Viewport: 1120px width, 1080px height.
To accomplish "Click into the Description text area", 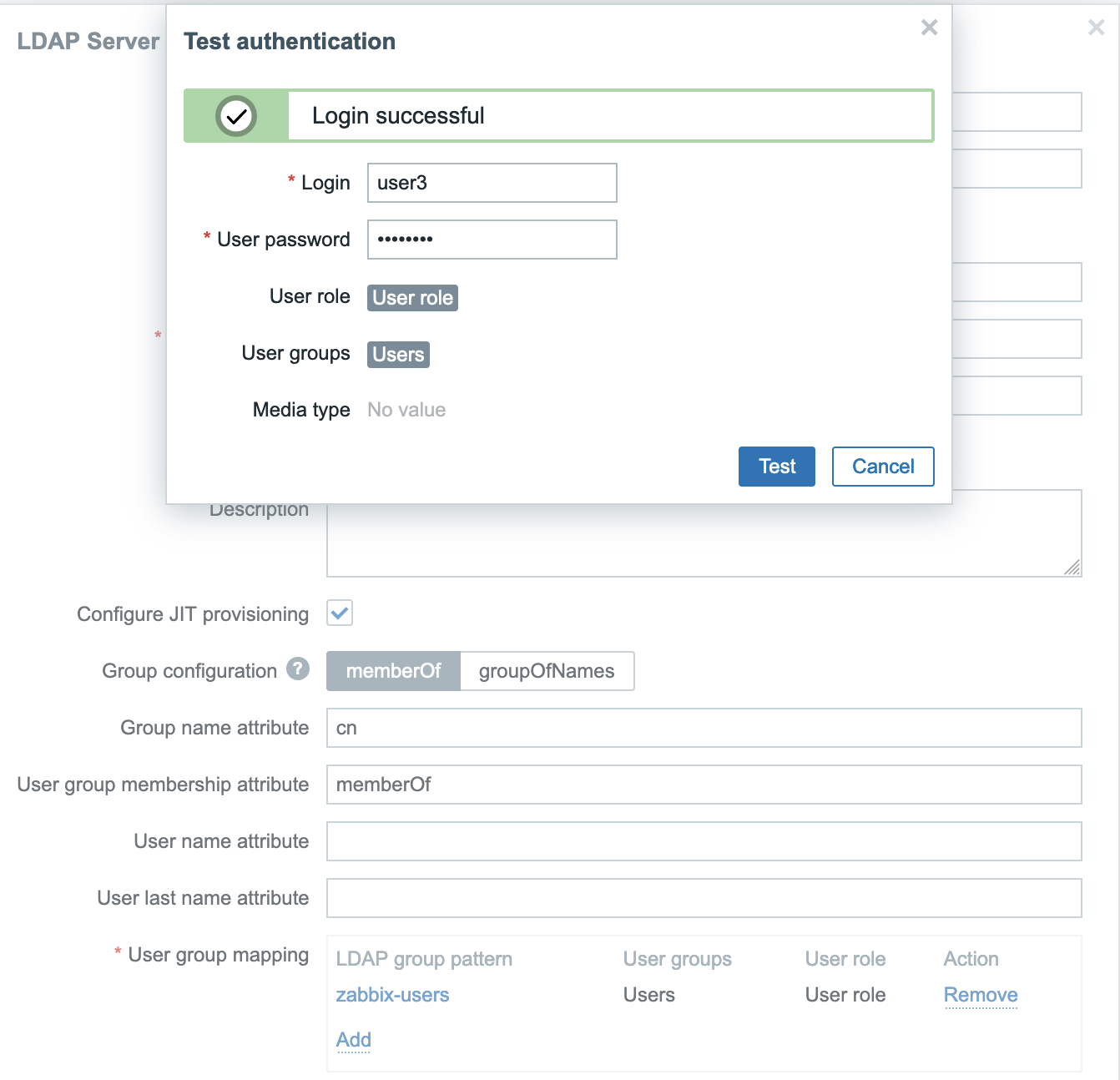I will click(x=704, y=541).
